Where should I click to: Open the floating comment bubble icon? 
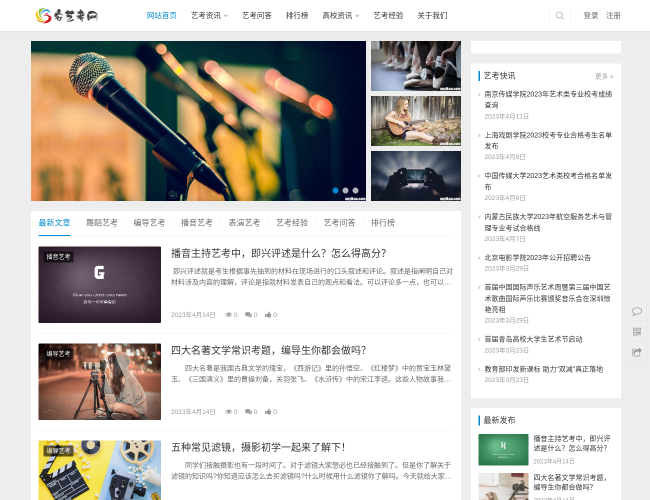point(637,311)
